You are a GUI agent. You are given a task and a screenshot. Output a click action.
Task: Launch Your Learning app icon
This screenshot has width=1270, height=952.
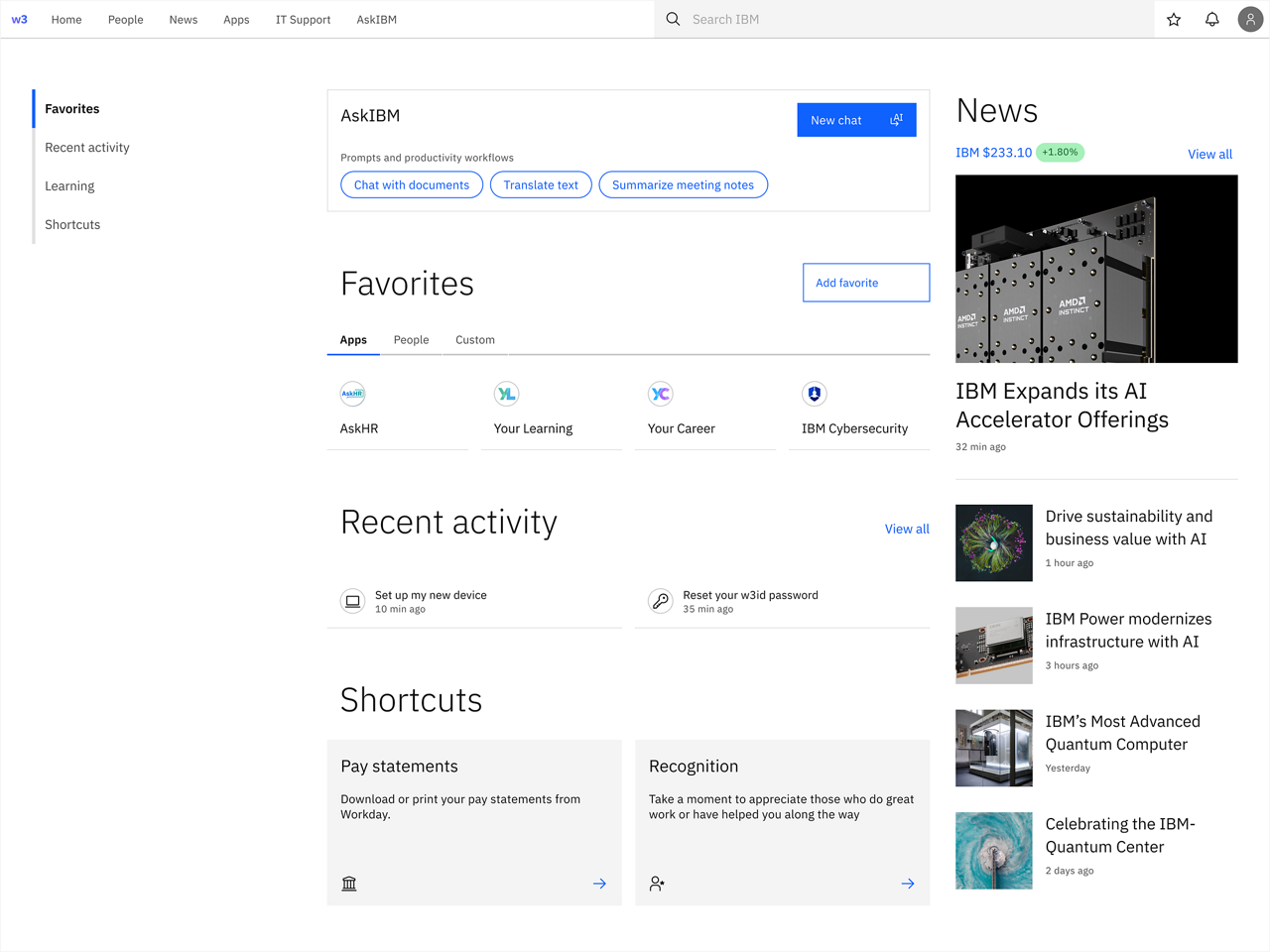coord(506,394)
